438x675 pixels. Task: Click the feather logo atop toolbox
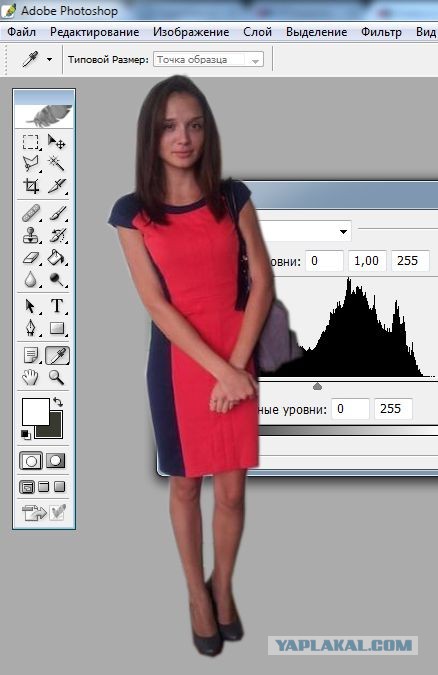coord(44,115)
